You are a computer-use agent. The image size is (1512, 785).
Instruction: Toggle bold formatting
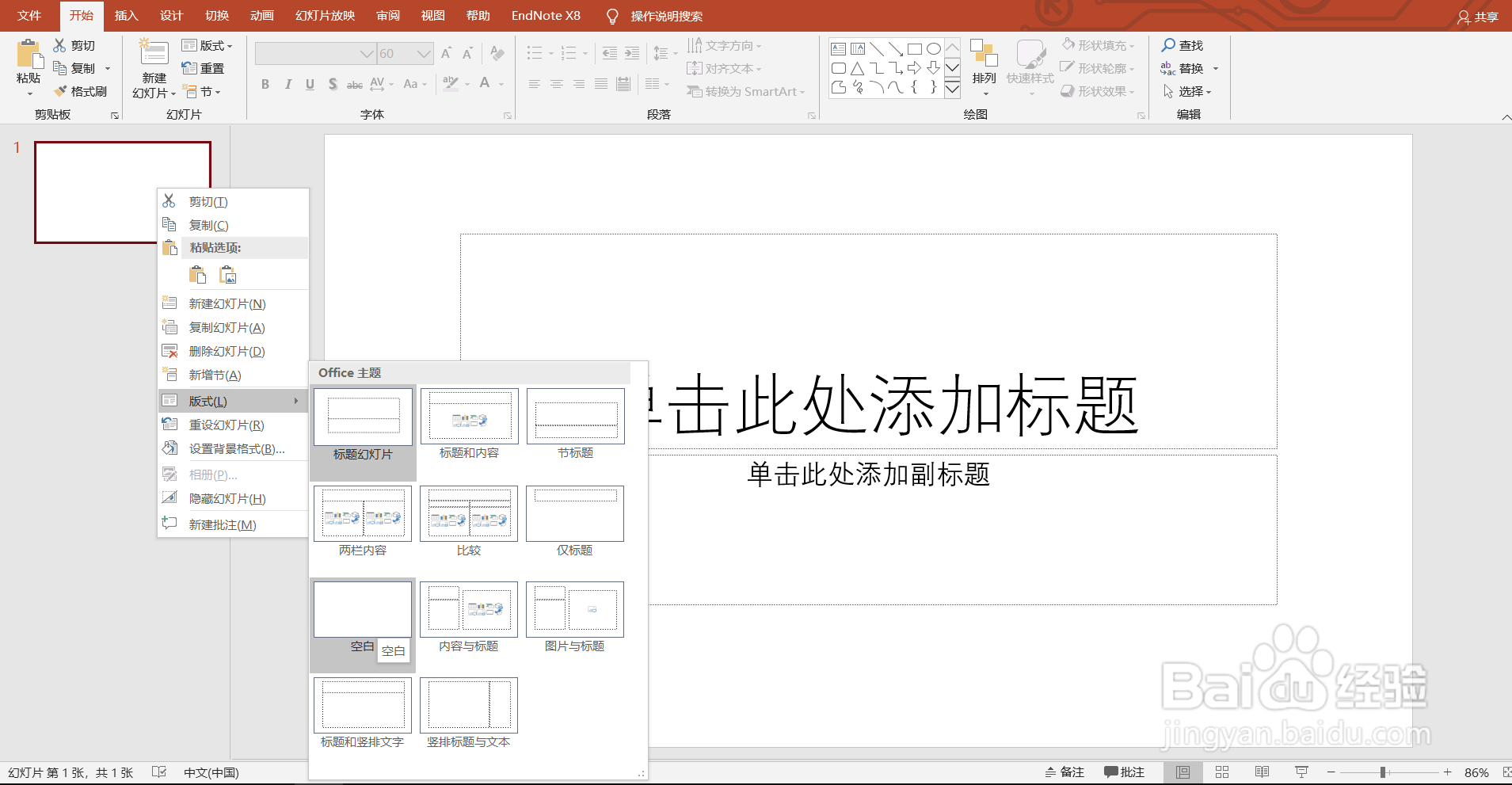(x=265, y=84)
